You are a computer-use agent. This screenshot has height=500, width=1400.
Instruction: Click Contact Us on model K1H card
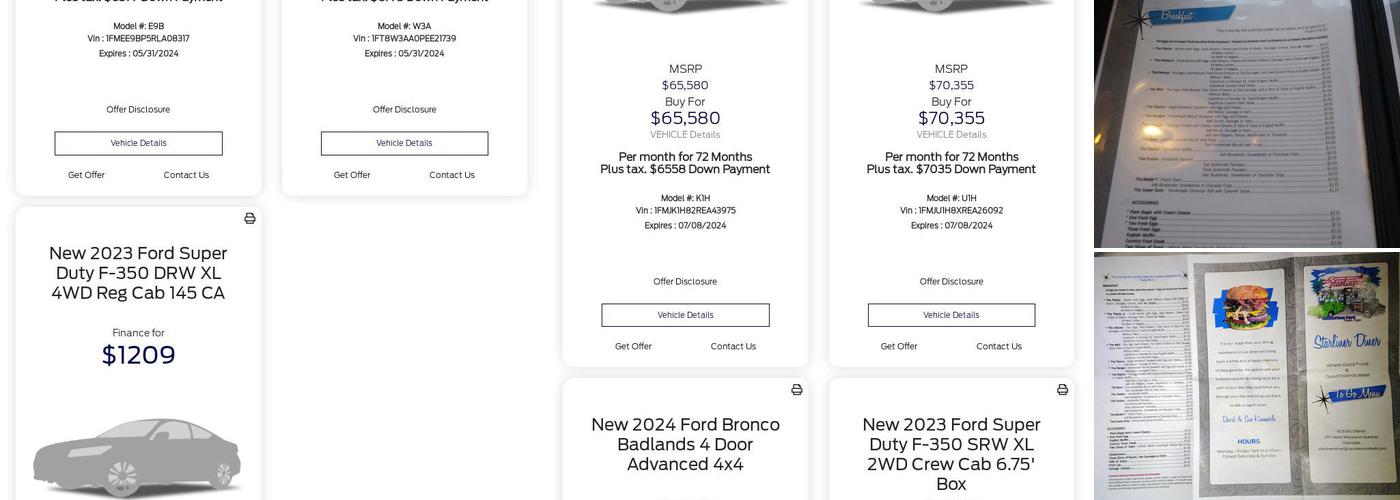pyautogui.click(x=733, y=347)
